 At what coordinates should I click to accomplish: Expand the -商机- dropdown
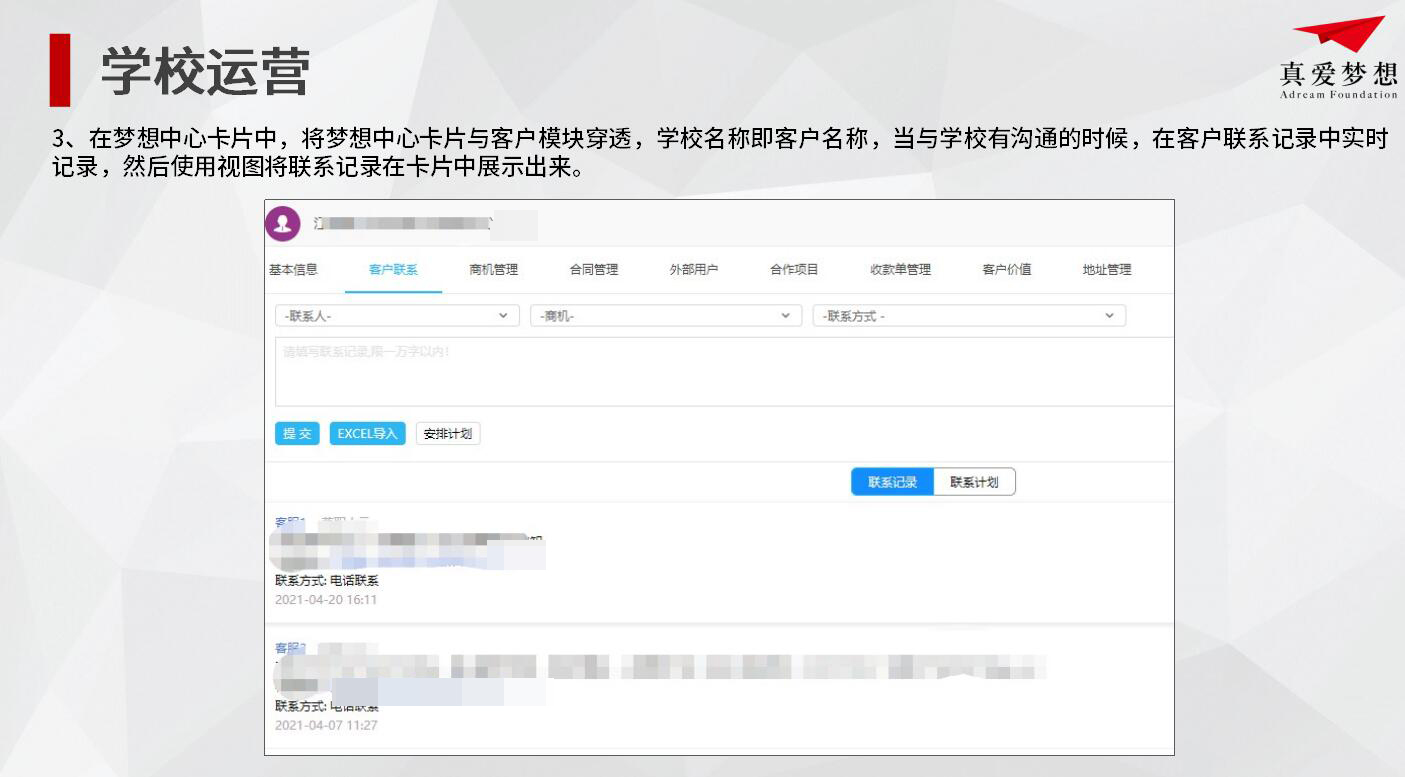pos(666,316)
